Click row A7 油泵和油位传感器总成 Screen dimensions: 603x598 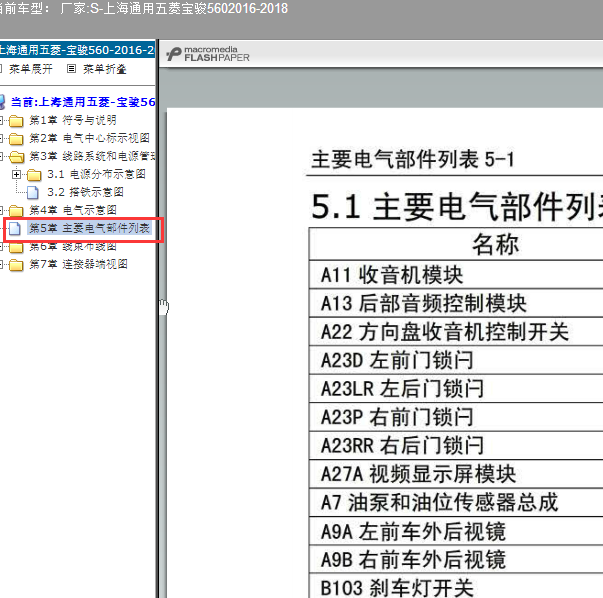[x=456, y=502]
